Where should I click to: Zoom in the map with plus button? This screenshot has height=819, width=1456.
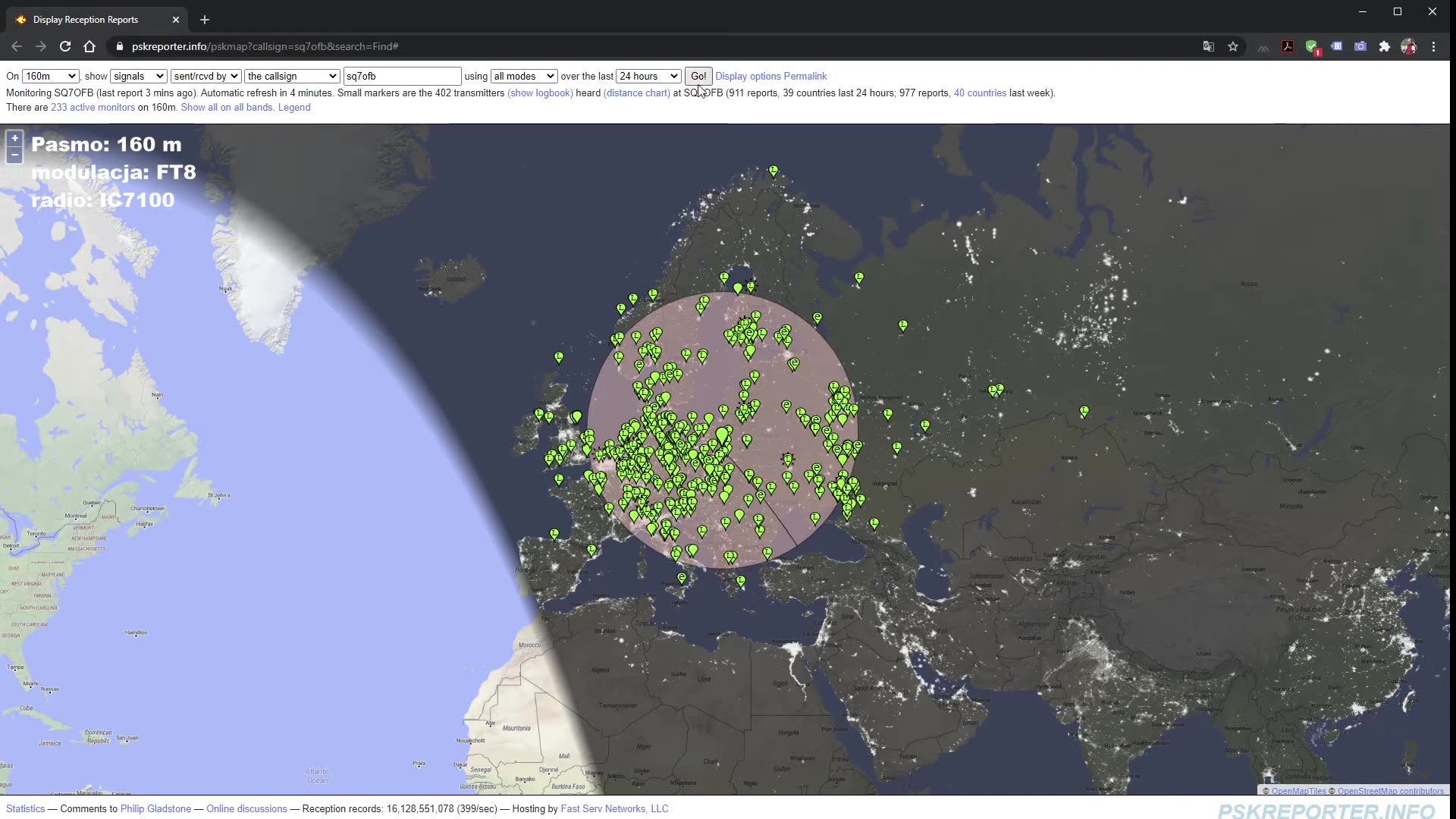pos(14,139)
